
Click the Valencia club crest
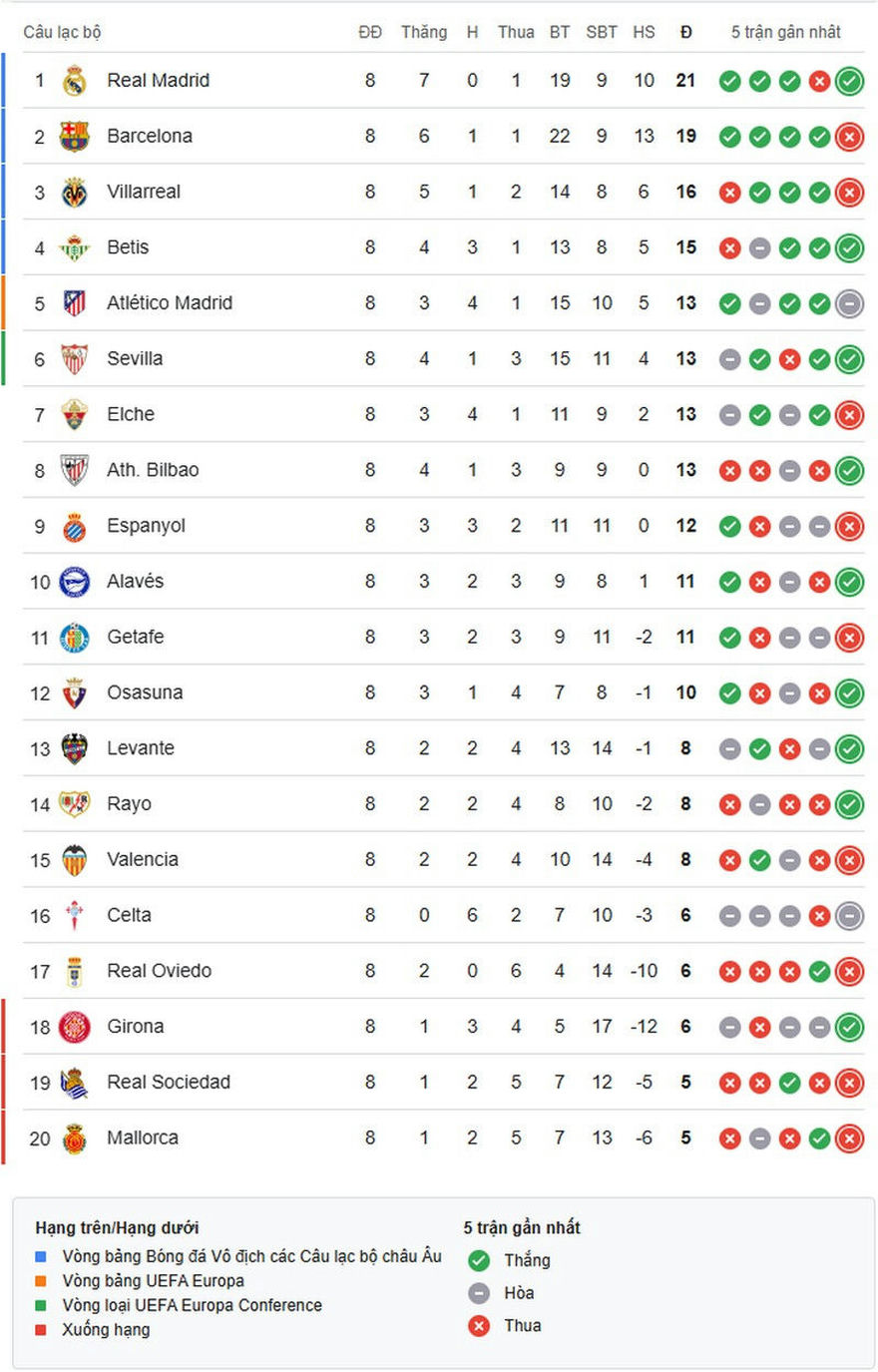[75, 860]
